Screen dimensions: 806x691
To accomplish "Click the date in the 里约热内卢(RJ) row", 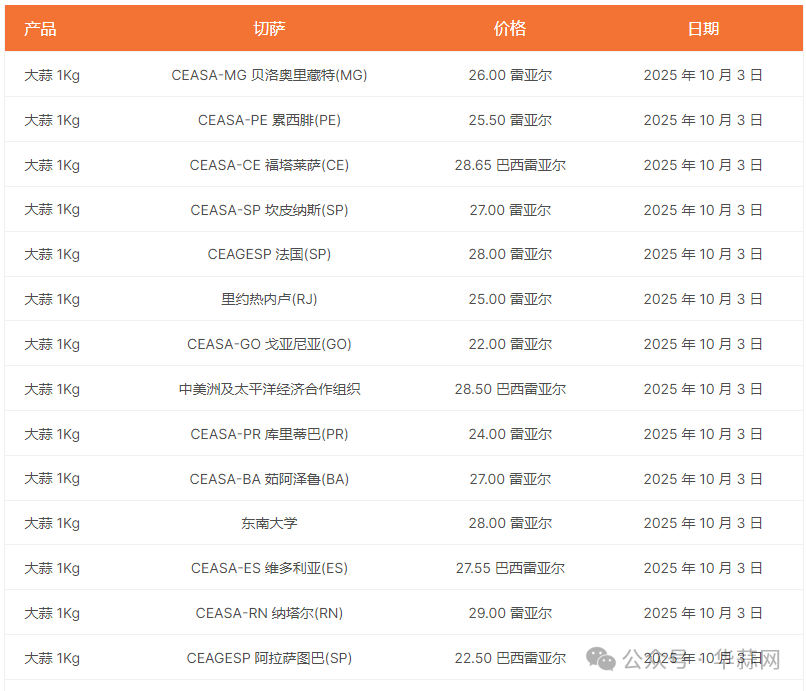I will (x=703, y=299).
